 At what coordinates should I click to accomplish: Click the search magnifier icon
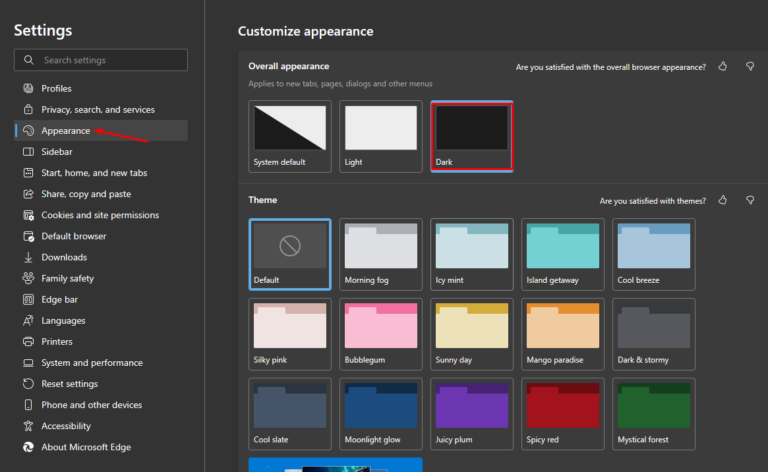click(x=29, y=60)
